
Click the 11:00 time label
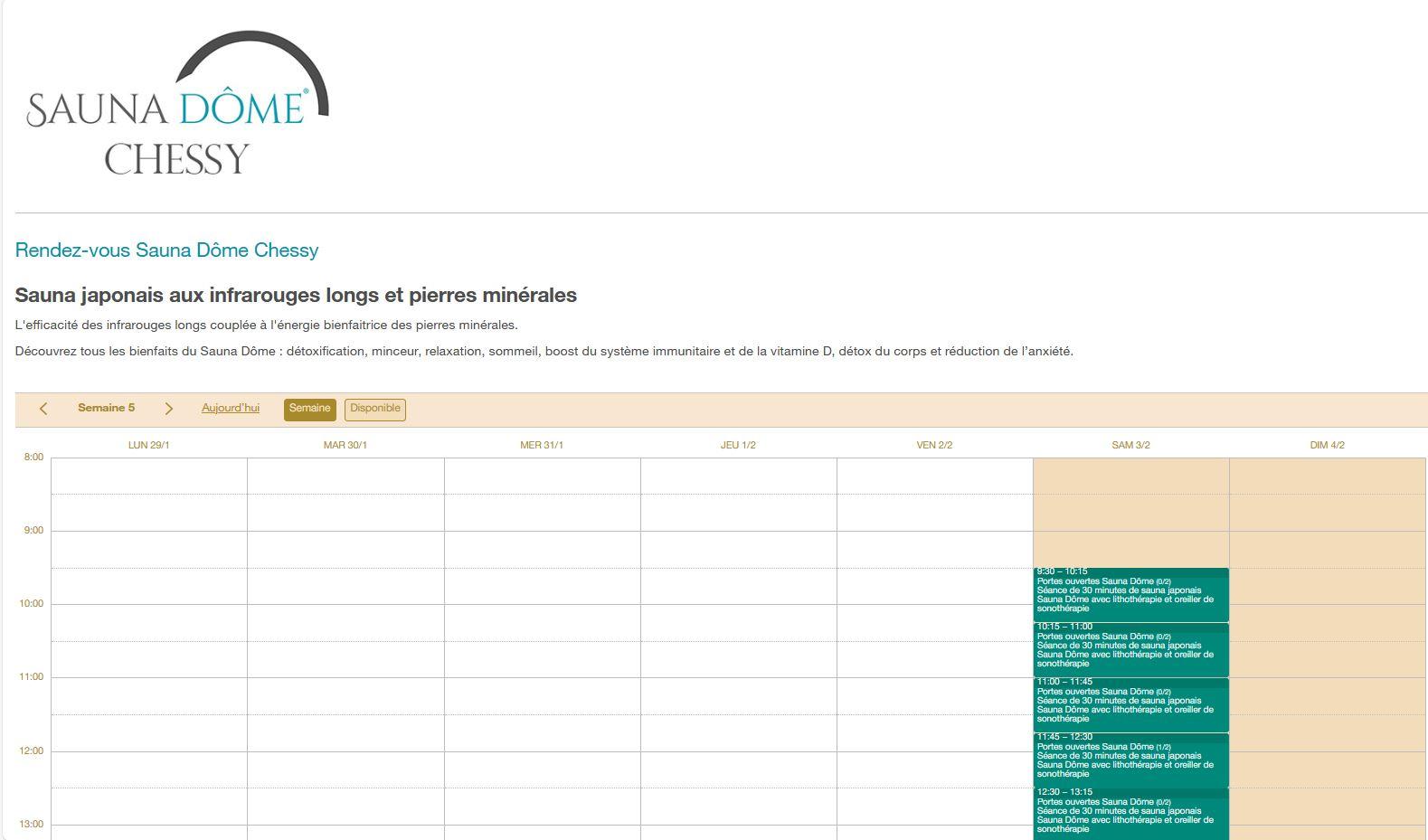32,677
